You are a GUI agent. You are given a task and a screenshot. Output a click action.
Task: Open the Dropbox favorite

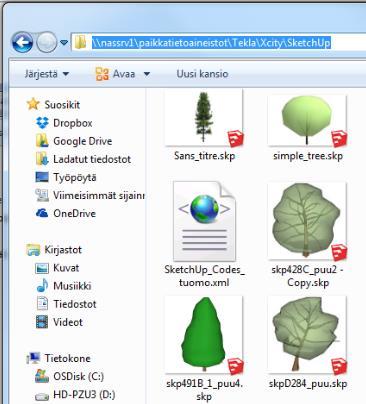pos(73,123)
